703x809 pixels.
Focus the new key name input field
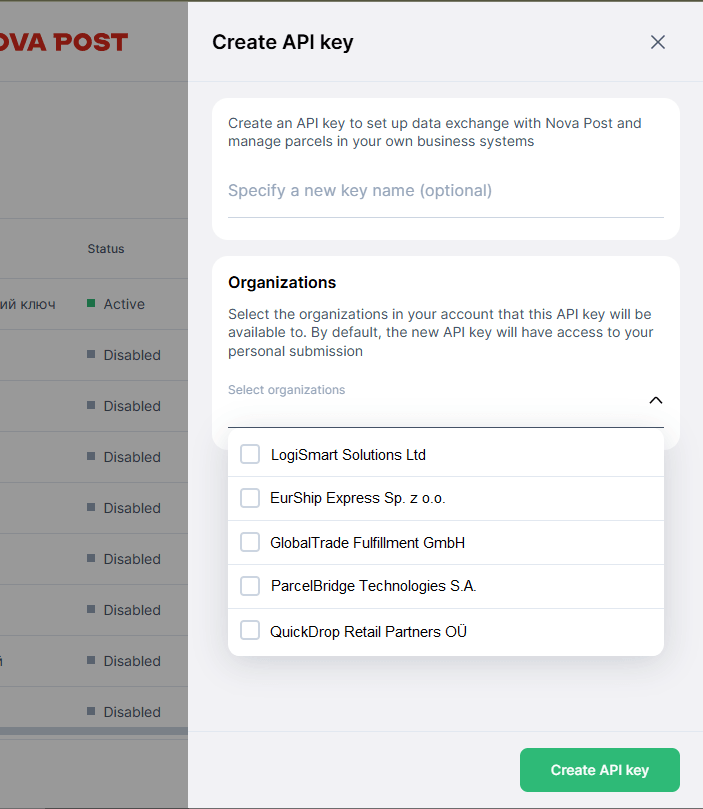[445, 191]
